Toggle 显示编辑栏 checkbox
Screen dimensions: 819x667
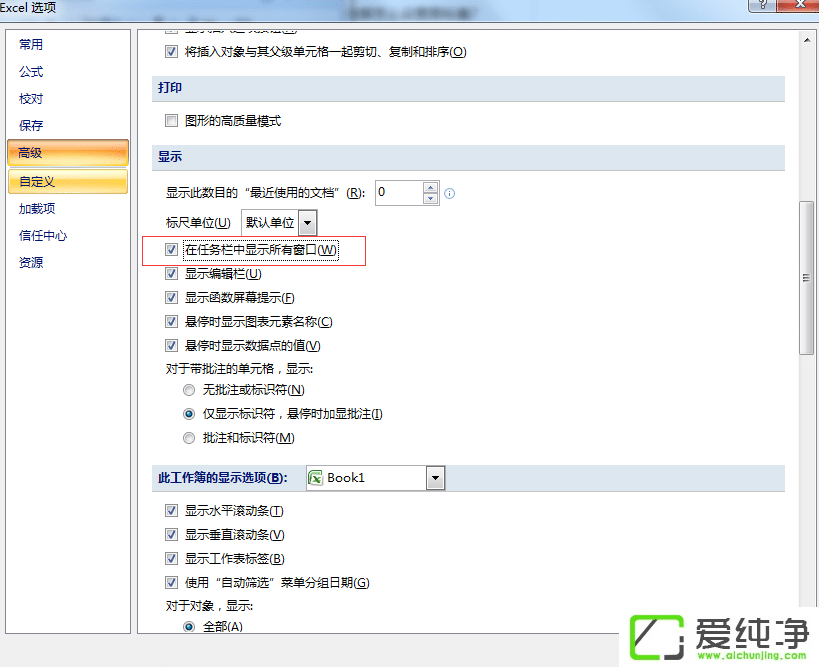171,273
